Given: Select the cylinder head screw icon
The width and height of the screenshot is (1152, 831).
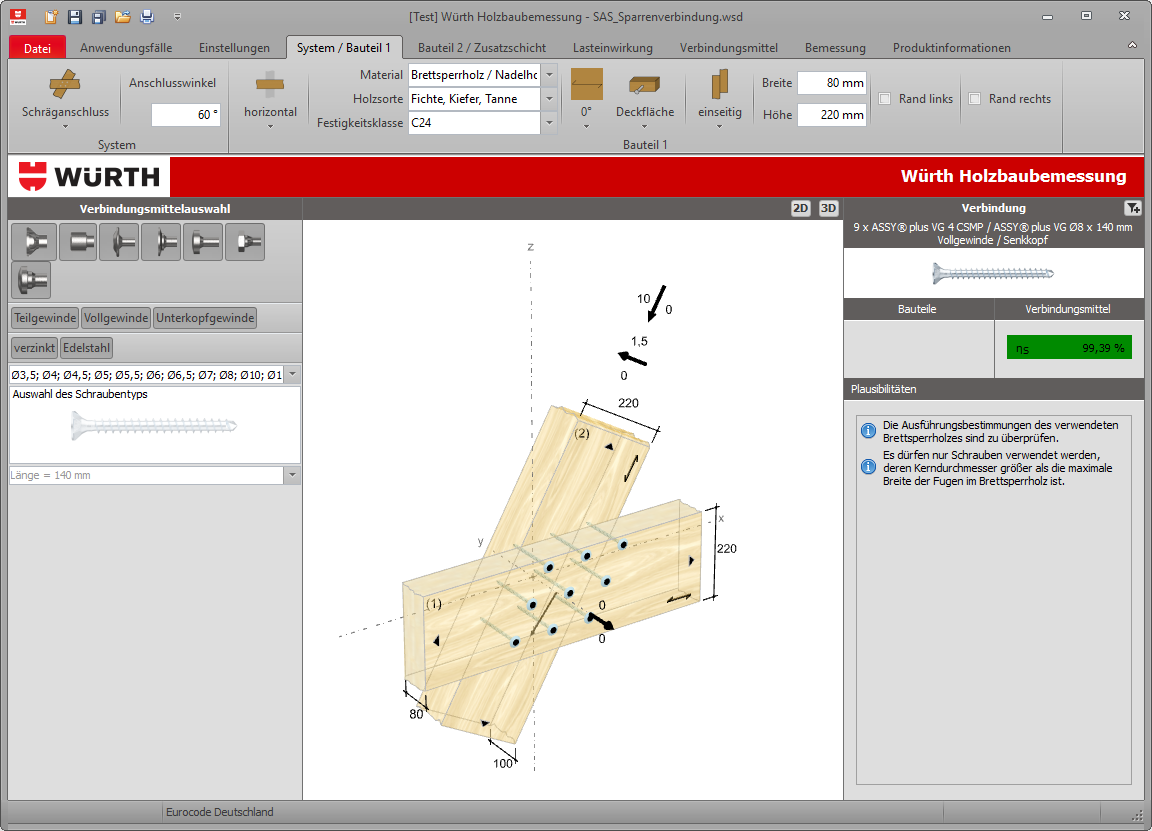Looking at the screenshot, I should (x=78, y=242).
